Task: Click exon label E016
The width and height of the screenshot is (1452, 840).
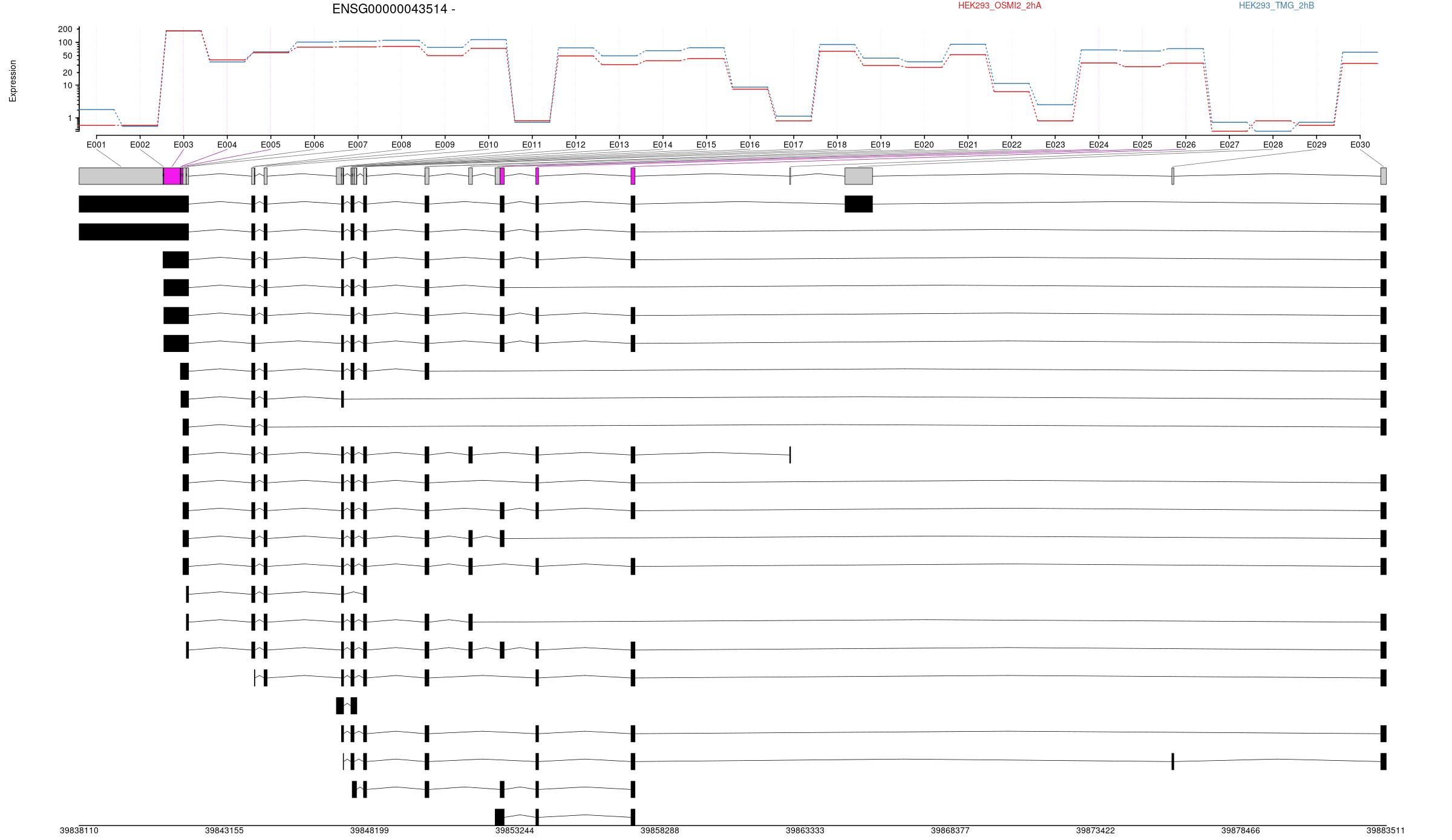Action: 750,145
